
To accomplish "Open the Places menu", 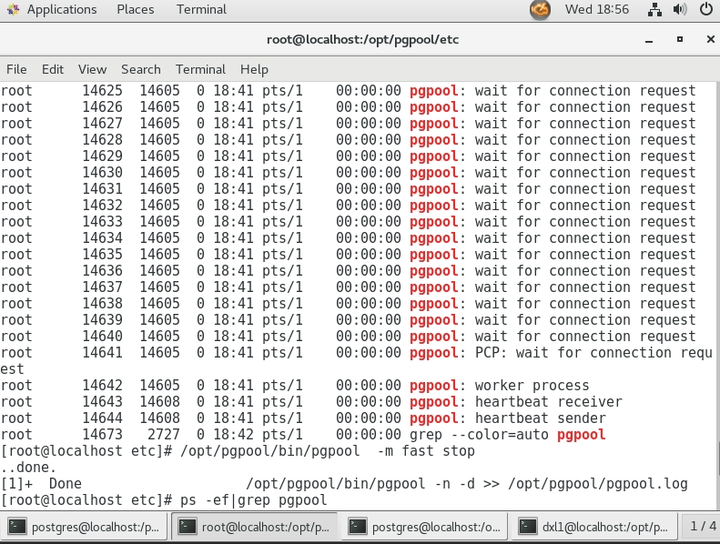I will pyautogui.click(x=135, y=10).
